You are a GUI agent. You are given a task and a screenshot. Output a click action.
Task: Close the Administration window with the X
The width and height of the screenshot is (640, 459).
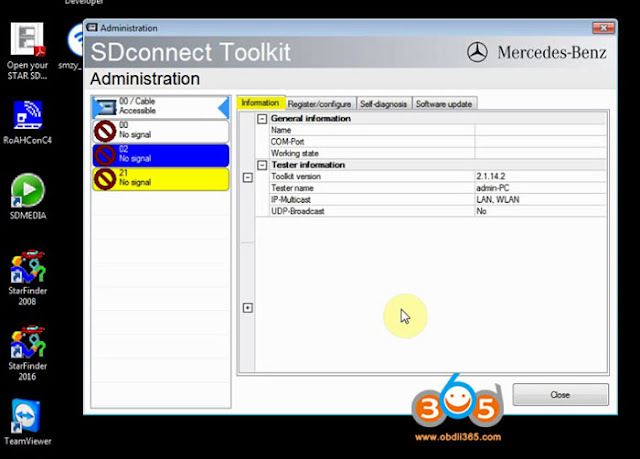pos(603,28)
